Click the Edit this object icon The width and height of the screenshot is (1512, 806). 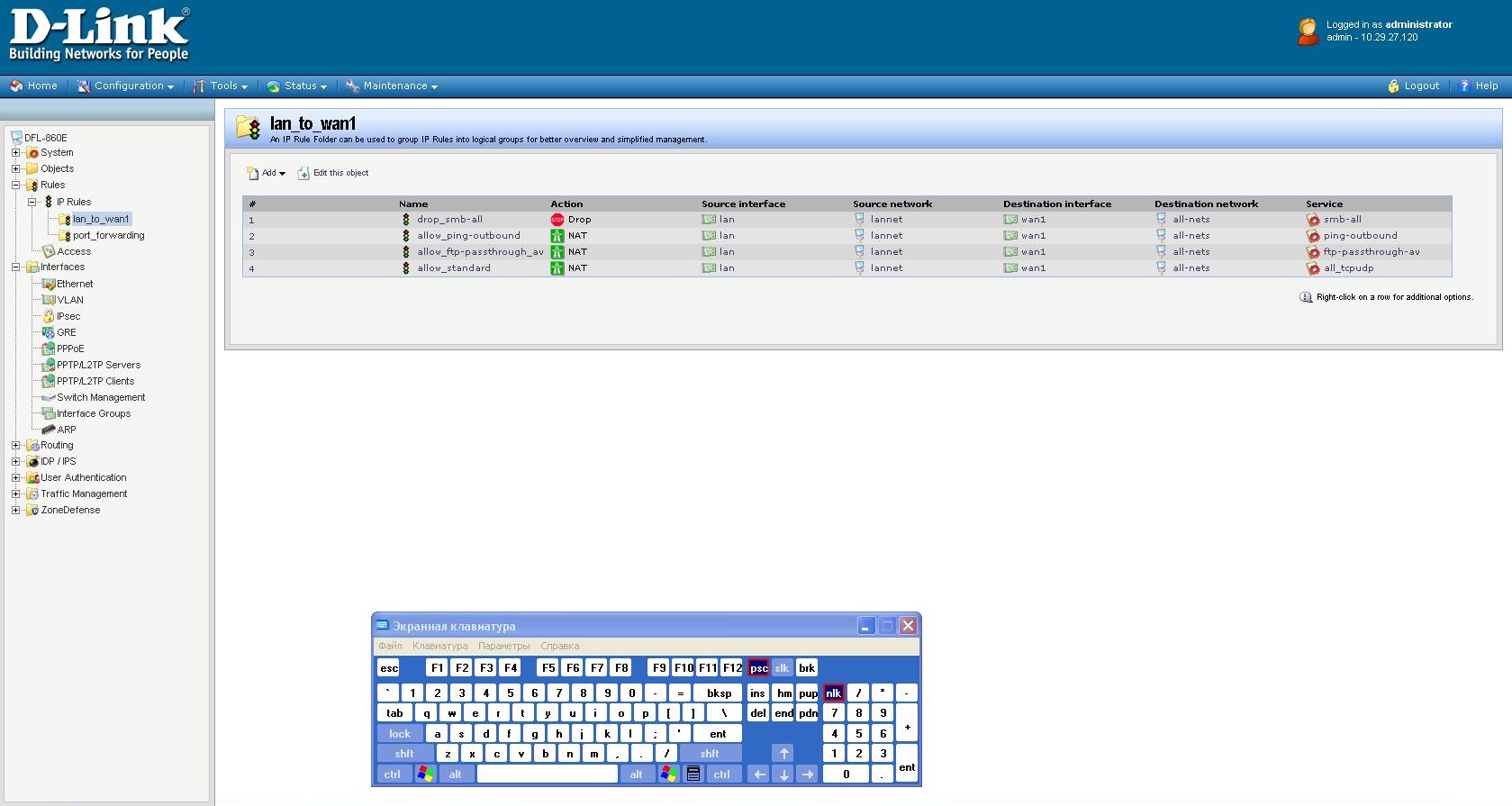303,173
